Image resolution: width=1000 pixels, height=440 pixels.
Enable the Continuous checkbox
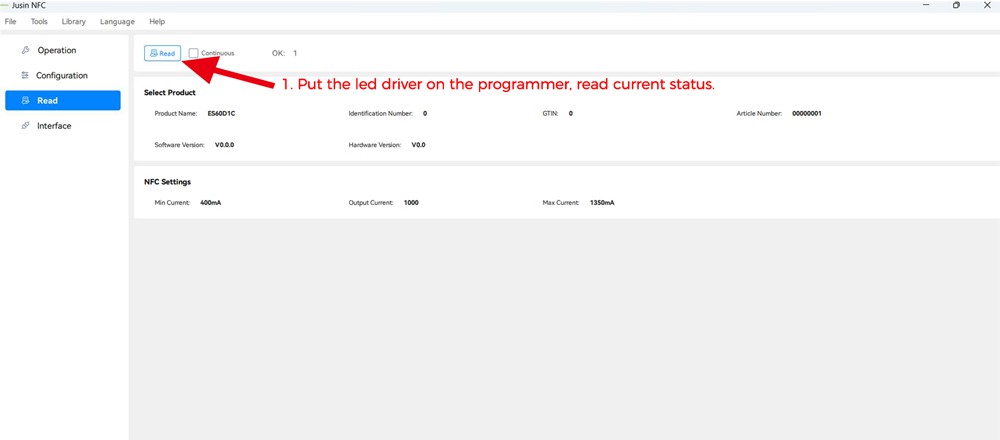pos(194,53)
